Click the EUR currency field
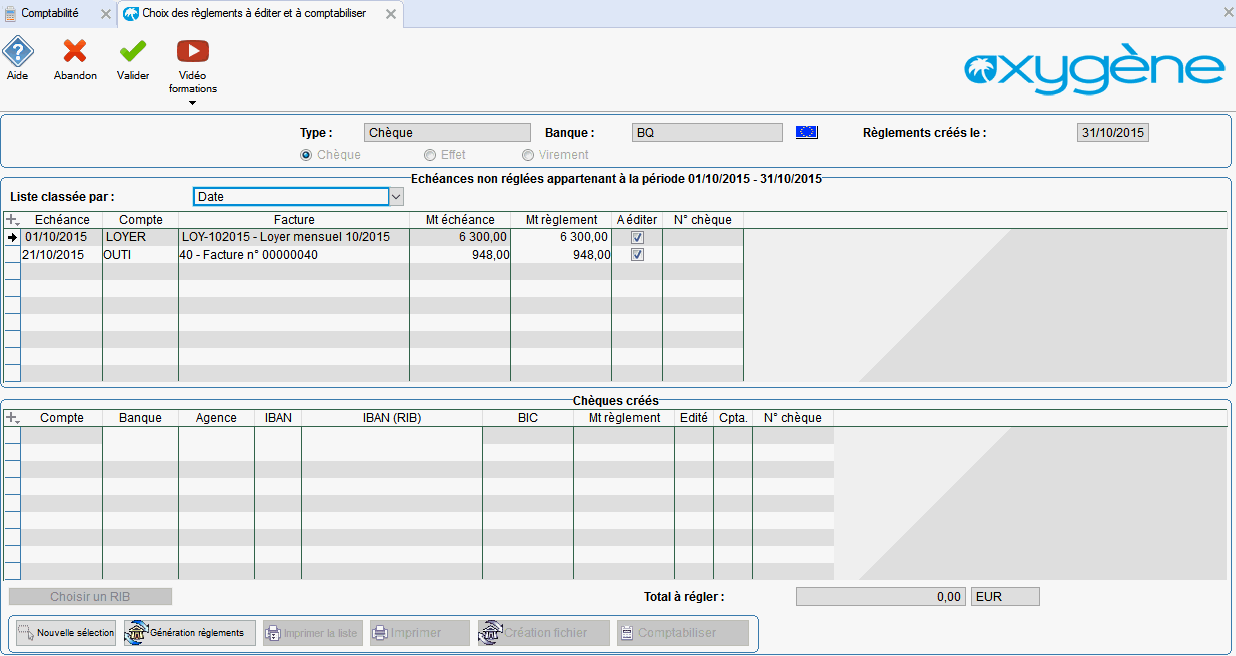The image size is (1236, 656). [x=1005, y=597]
